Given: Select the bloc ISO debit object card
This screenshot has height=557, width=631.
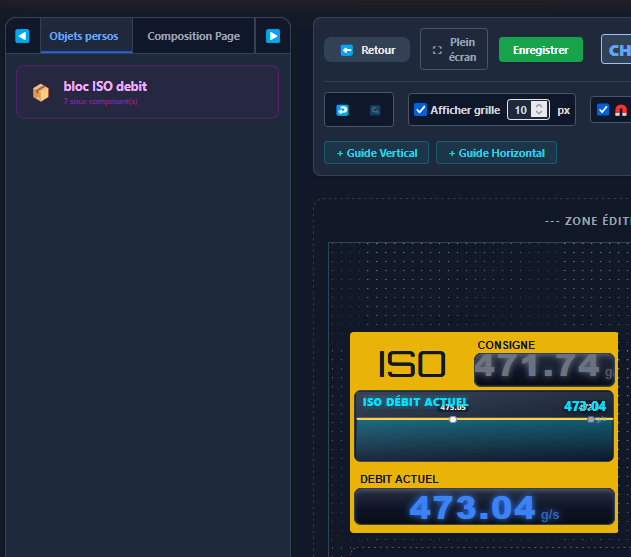Looking at the screenshot, I should click(147, 92).
